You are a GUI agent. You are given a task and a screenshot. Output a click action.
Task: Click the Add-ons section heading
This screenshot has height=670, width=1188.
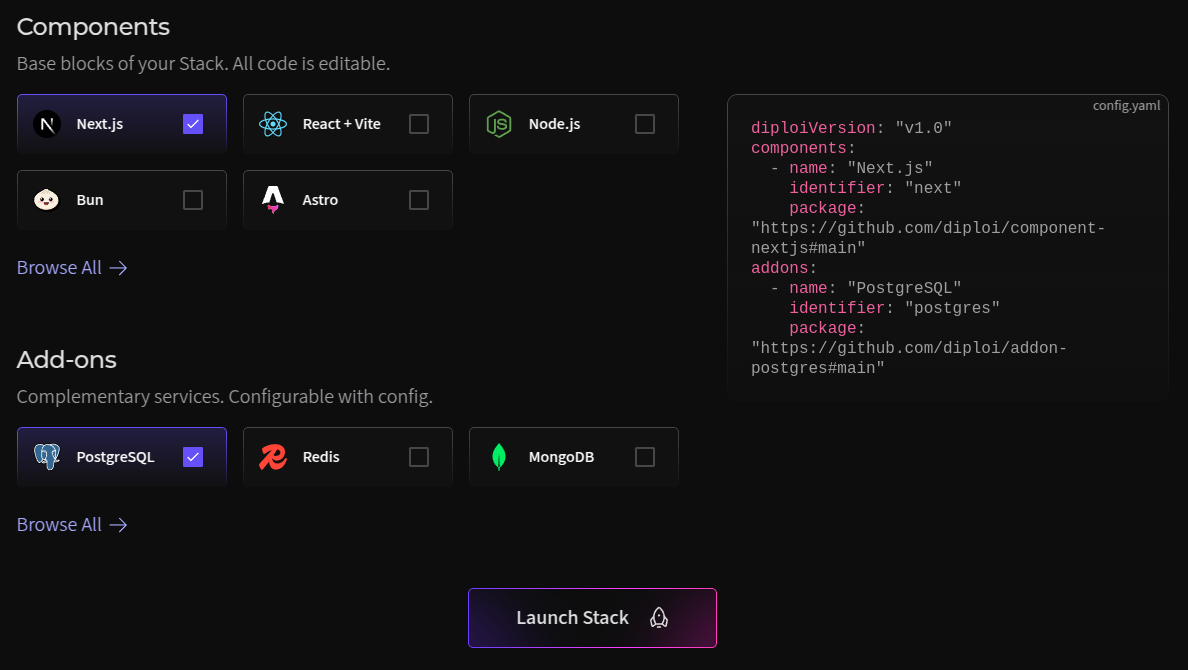point(67,359)
